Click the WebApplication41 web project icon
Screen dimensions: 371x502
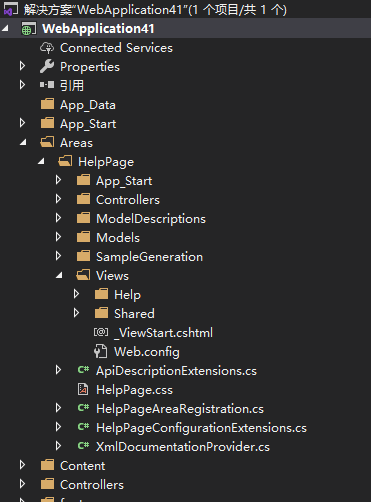(x=28, y=29)
